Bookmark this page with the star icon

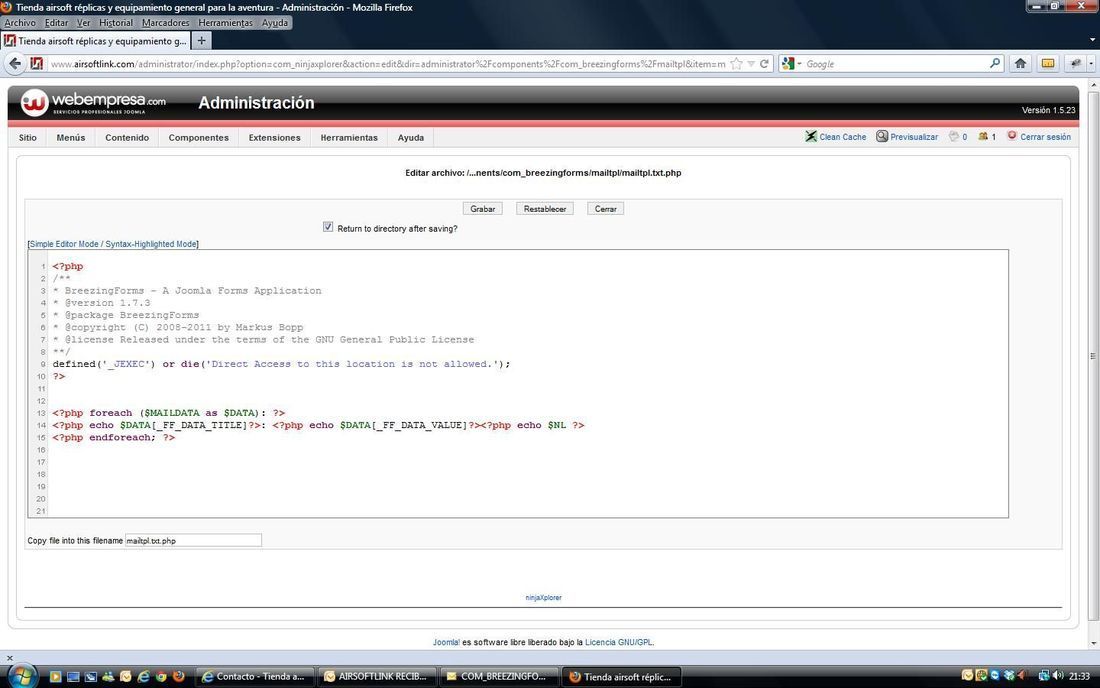click(x=736, y=64)
